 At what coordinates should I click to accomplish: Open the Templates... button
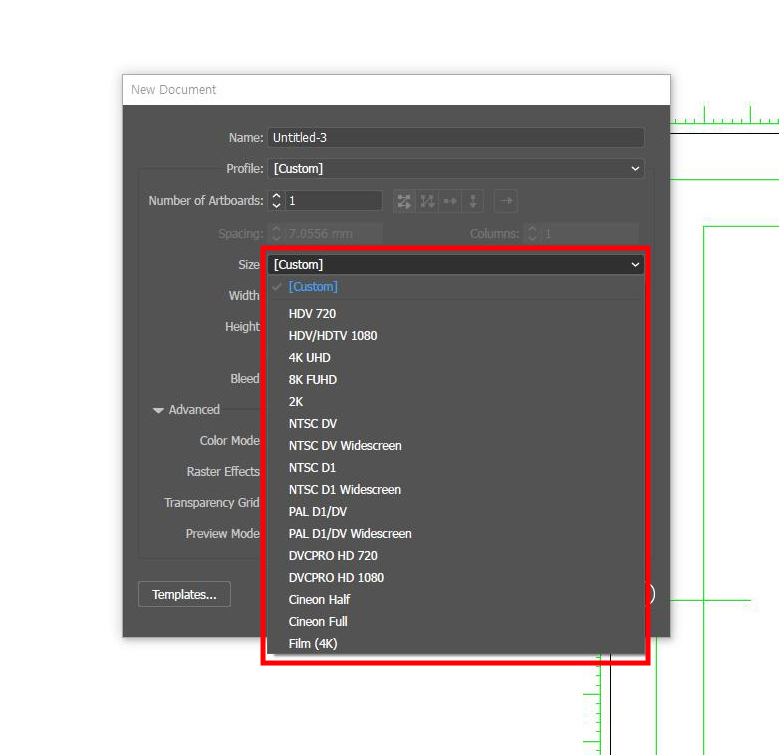(184, 594)
